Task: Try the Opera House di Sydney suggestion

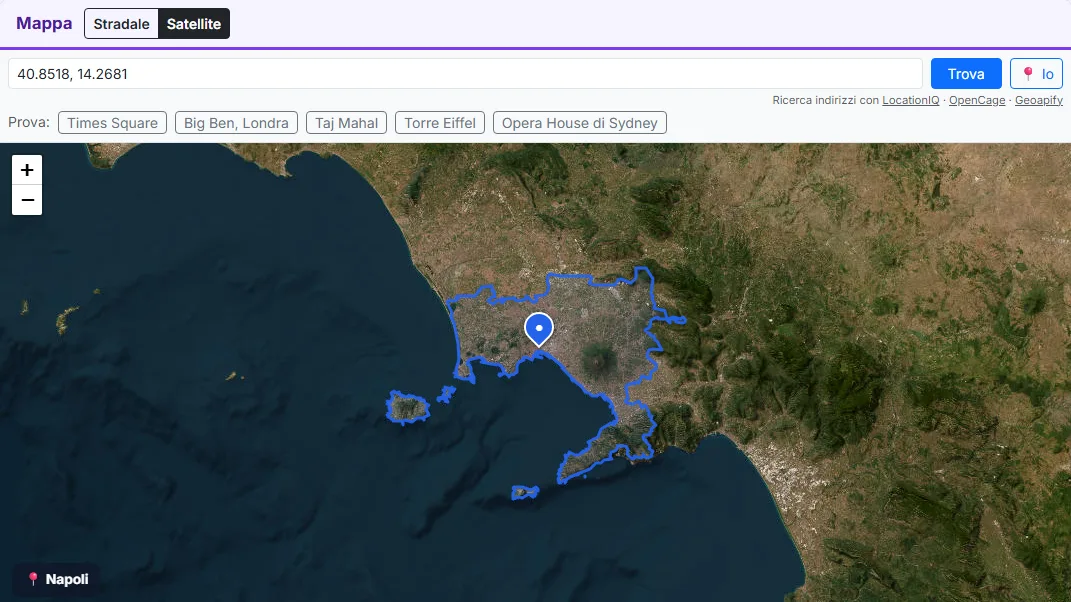Action: tap(580, 123)
